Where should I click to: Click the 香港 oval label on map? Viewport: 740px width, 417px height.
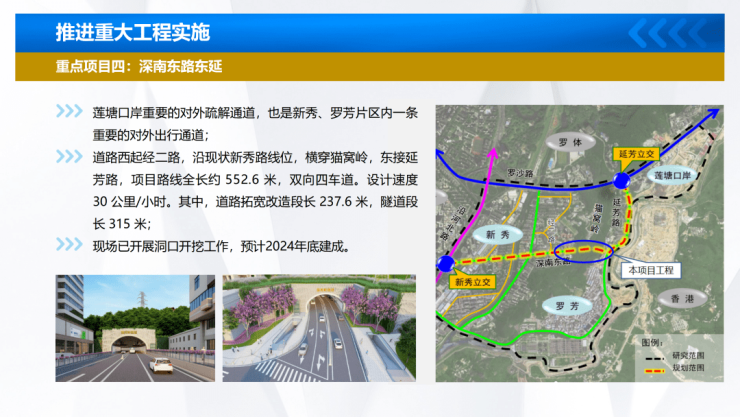(682, 299)
